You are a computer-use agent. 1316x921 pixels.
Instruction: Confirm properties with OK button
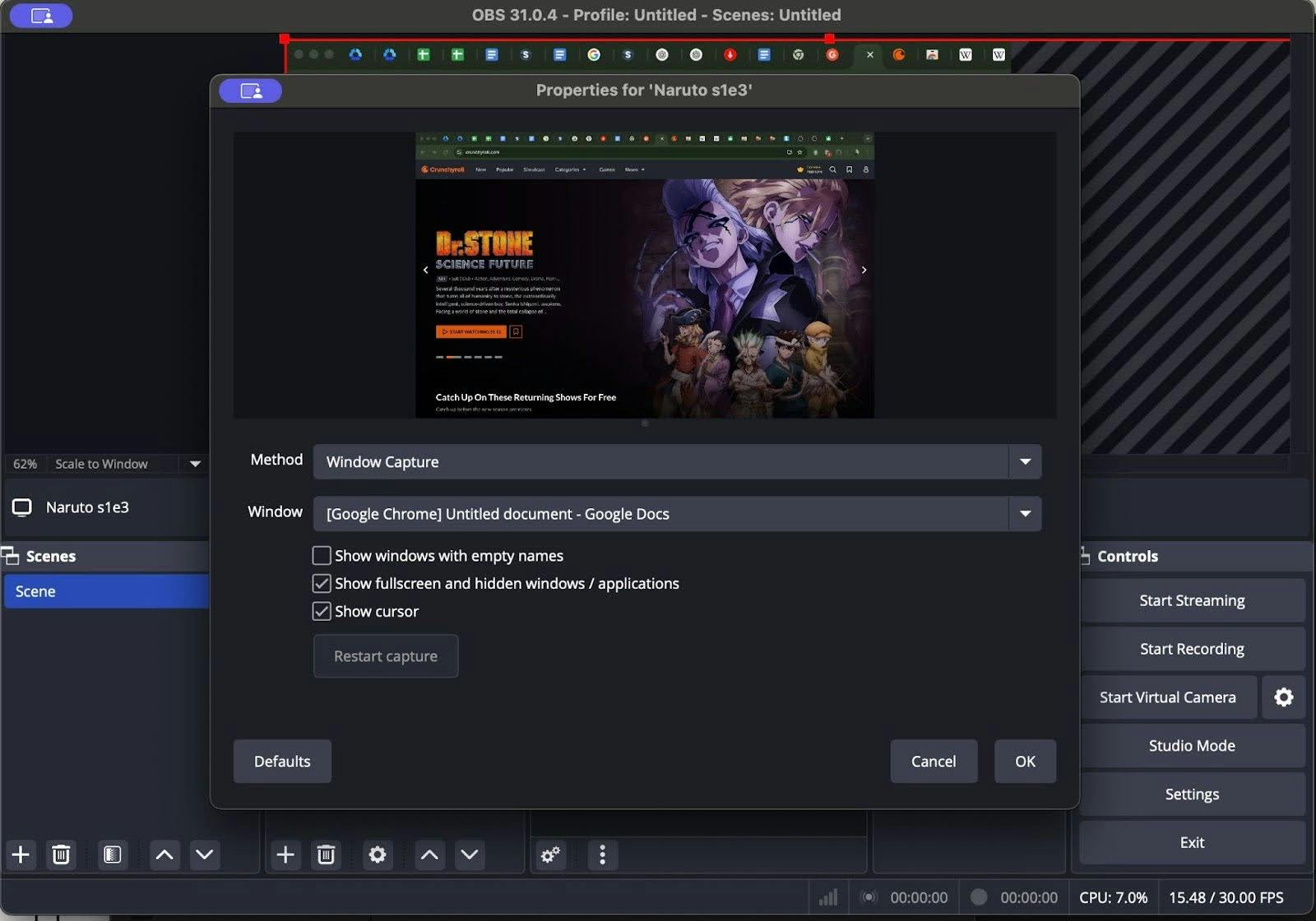(1025, 761)
